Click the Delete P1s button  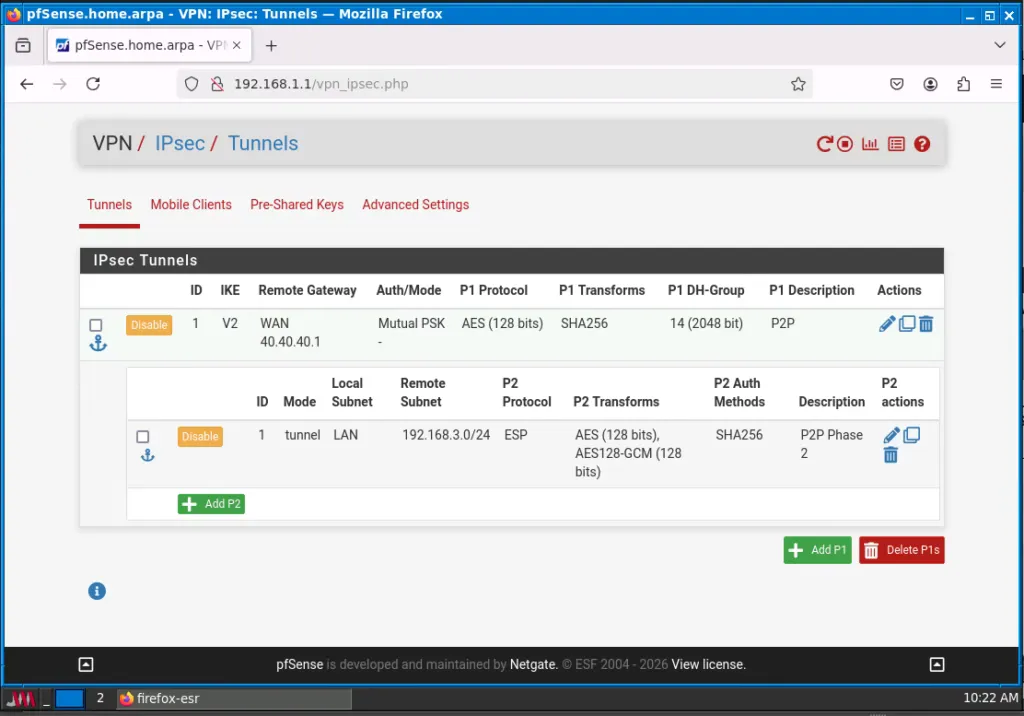point(901,550)
